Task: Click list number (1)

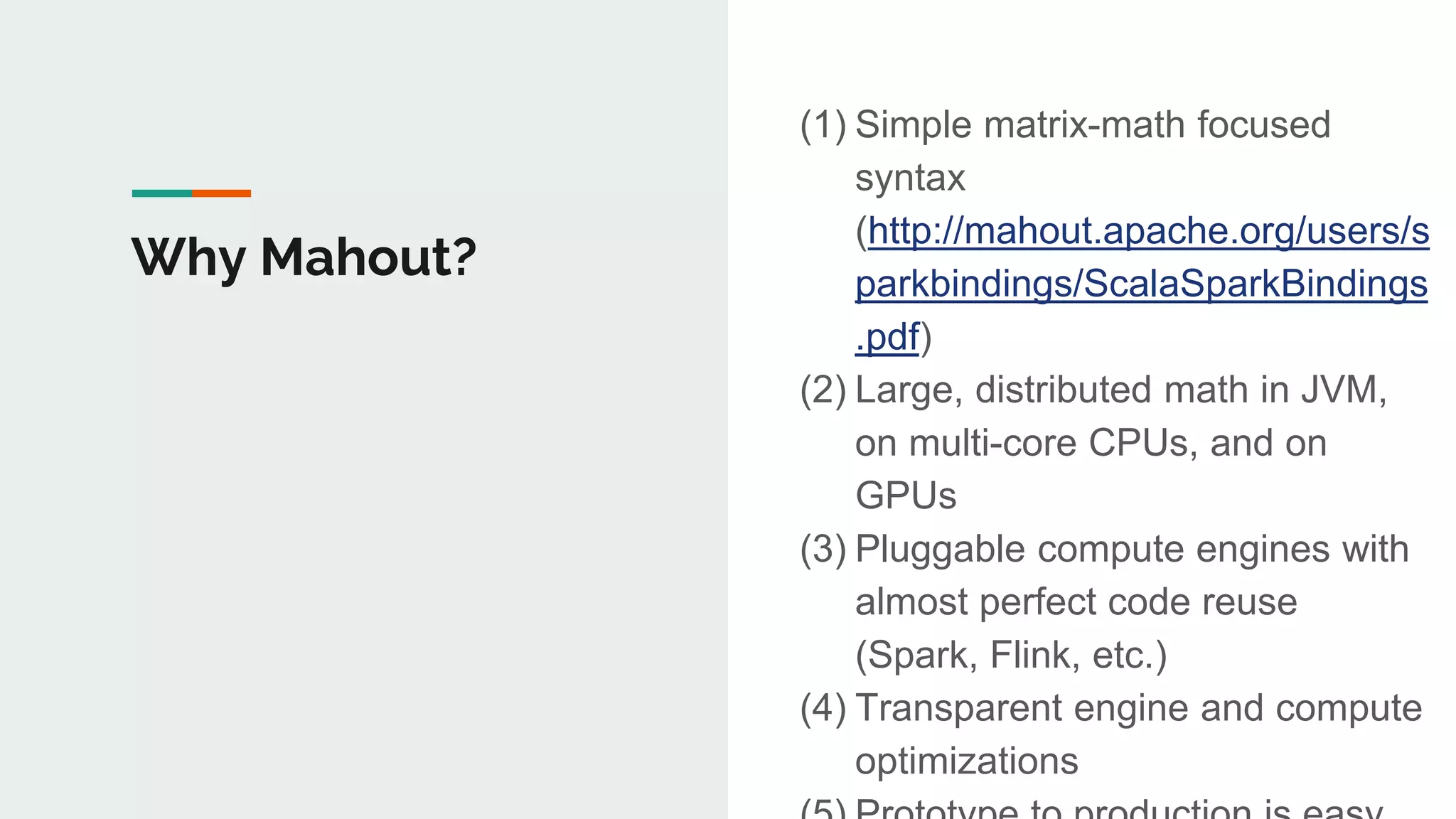Action: (823, 125)
